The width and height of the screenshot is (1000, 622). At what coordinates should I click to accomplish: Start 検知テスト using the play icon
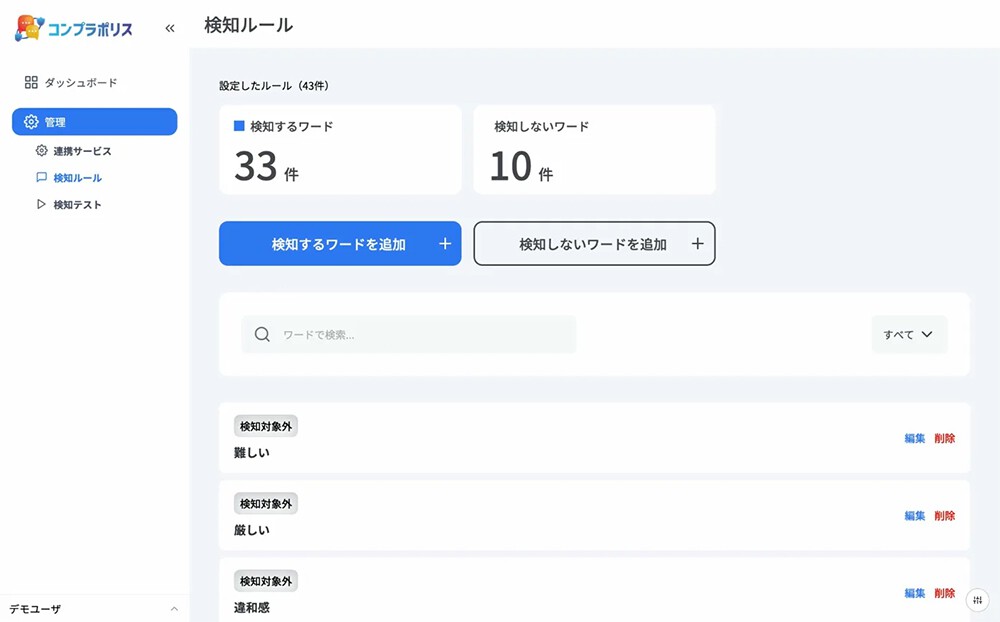[x=42, y=204]
